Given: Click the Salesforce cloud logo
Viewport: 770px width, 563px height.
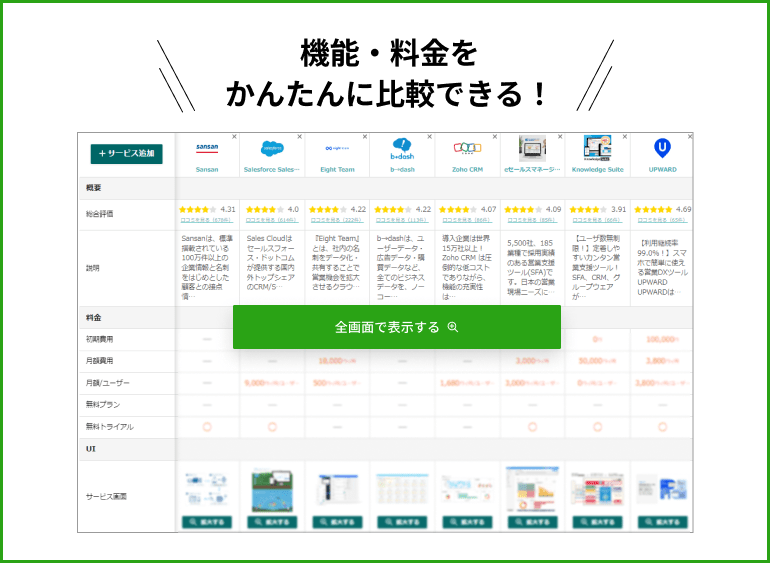Looking at the screenshot, I should click(272, 148).
